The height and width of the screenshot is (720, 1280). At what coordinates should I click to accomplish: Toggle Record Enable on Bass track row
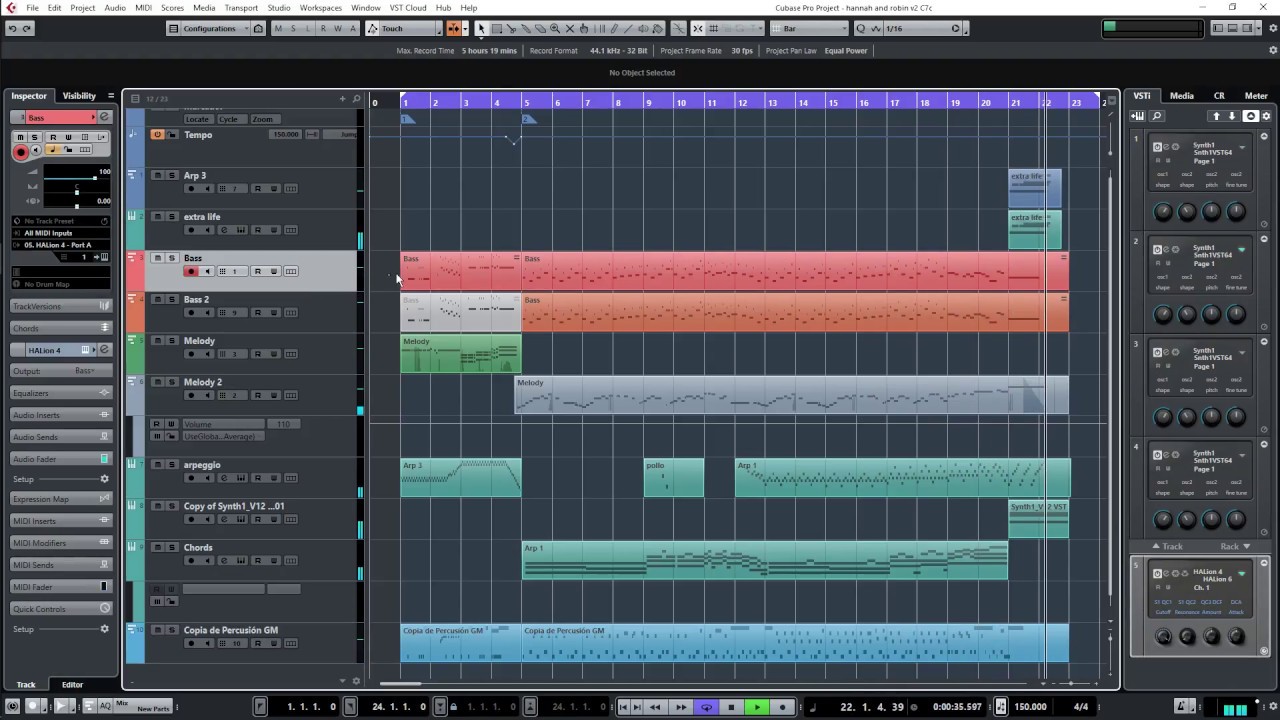point(191,271)
